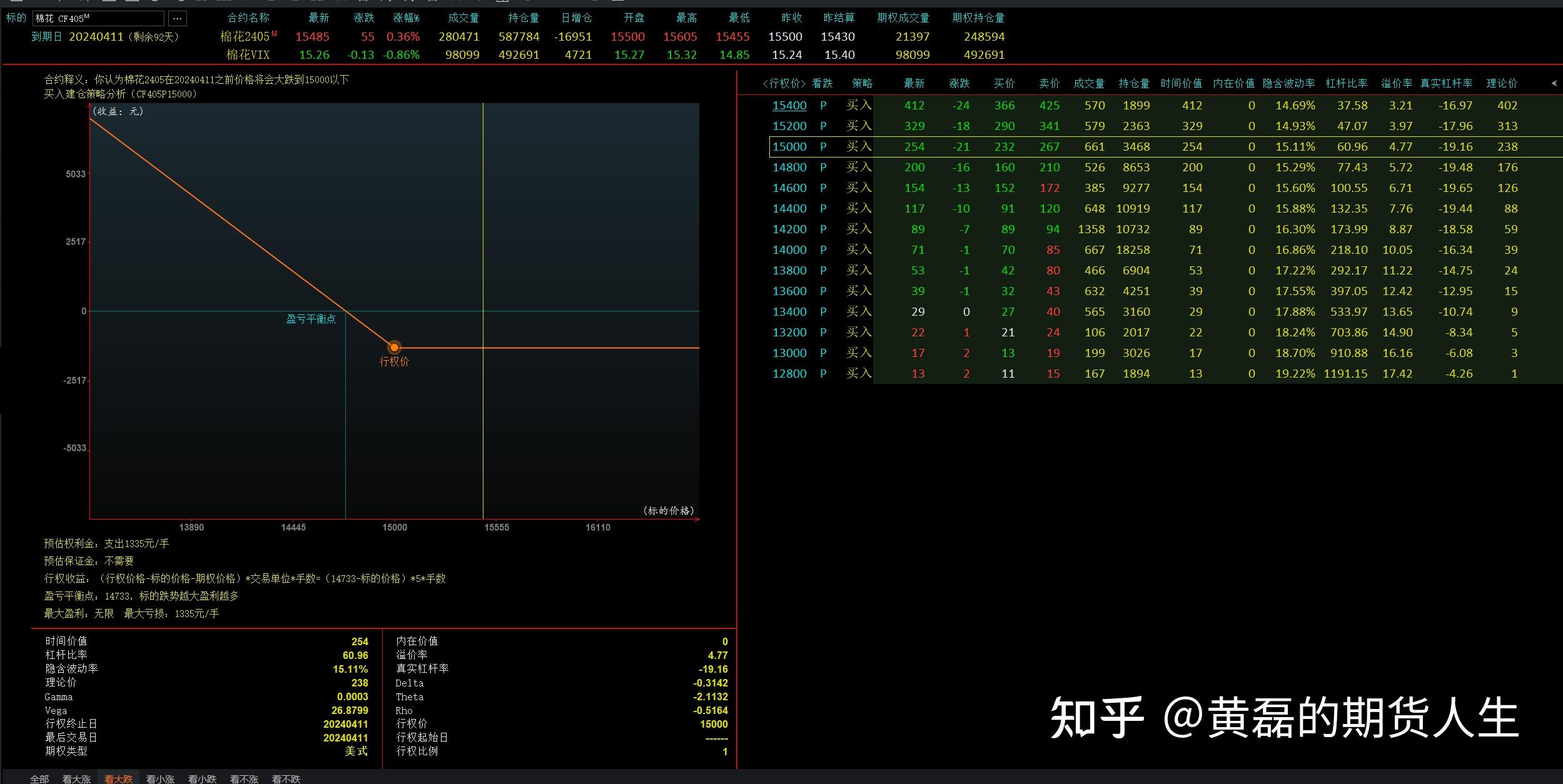The height and width of the screenshot is (784, 1563).
Task: Click the Vega value 26.8799
Action: point(350,710)
